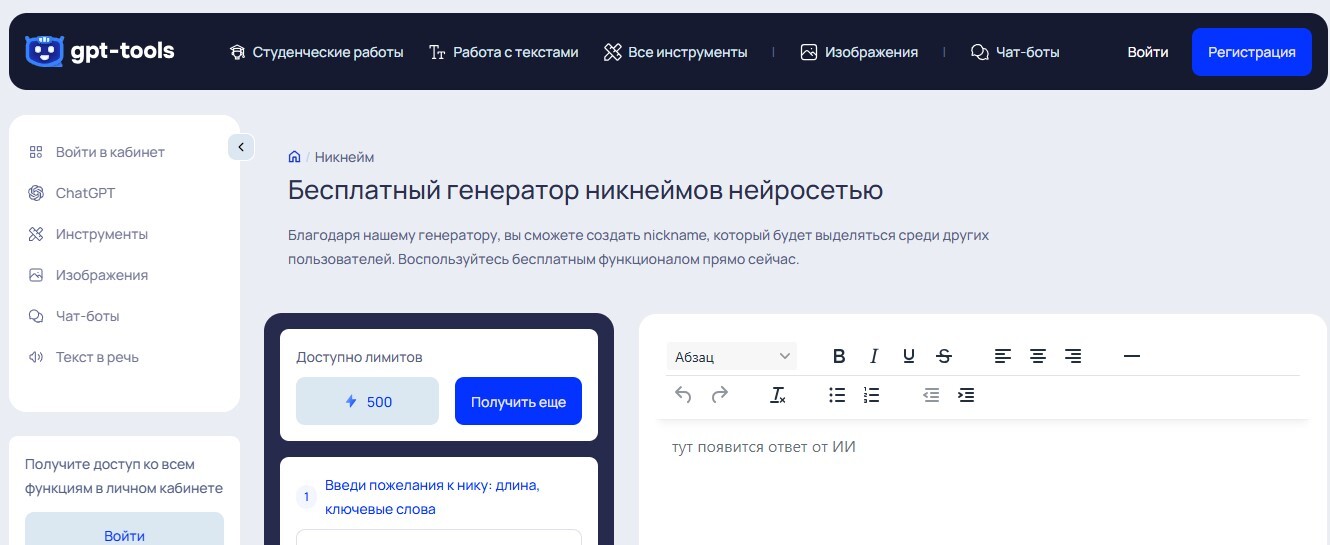The image size is (1330, 545).
Task: Align text left in editor
Action: [1003, 356]
